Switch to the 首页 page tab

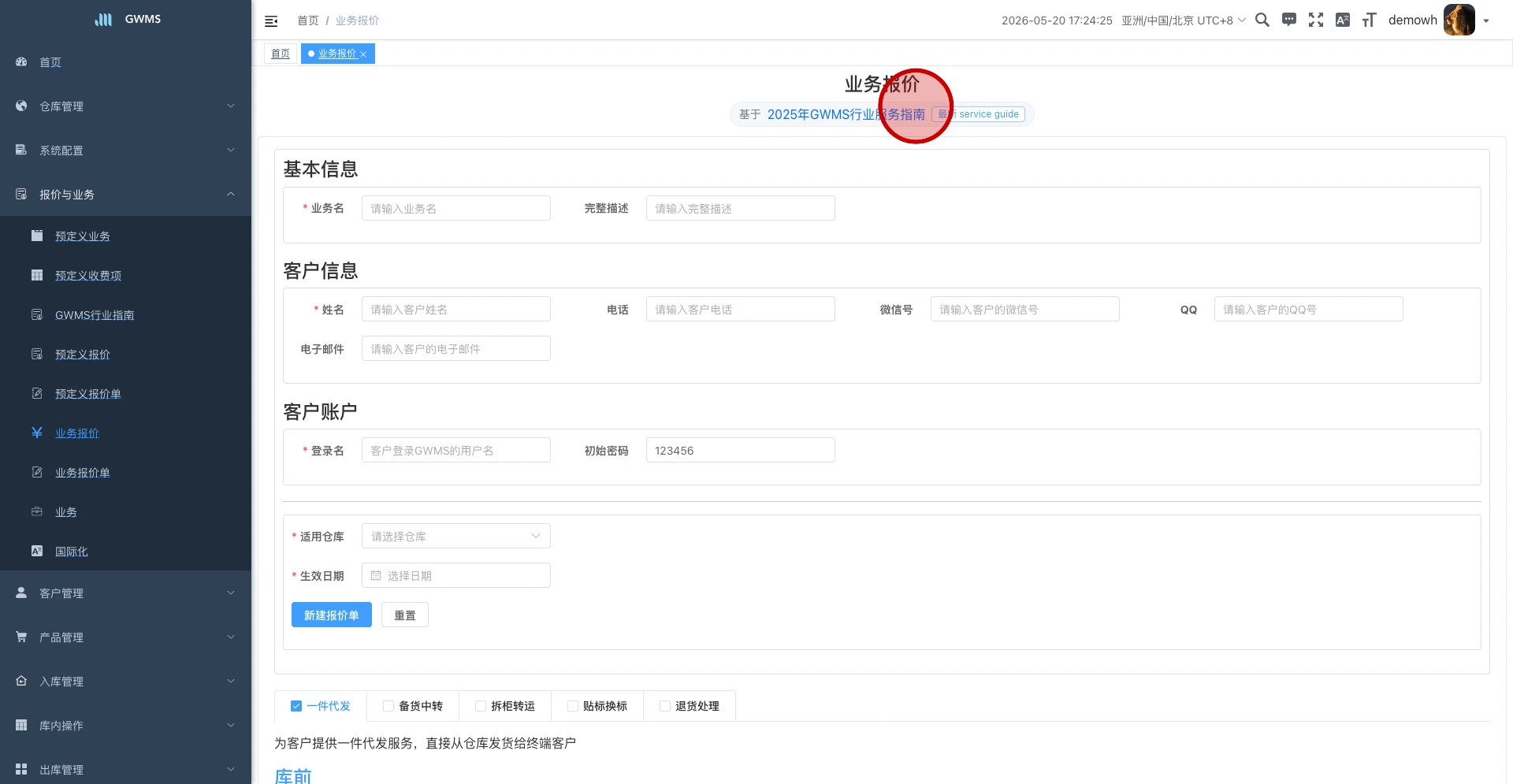[281, 54]
